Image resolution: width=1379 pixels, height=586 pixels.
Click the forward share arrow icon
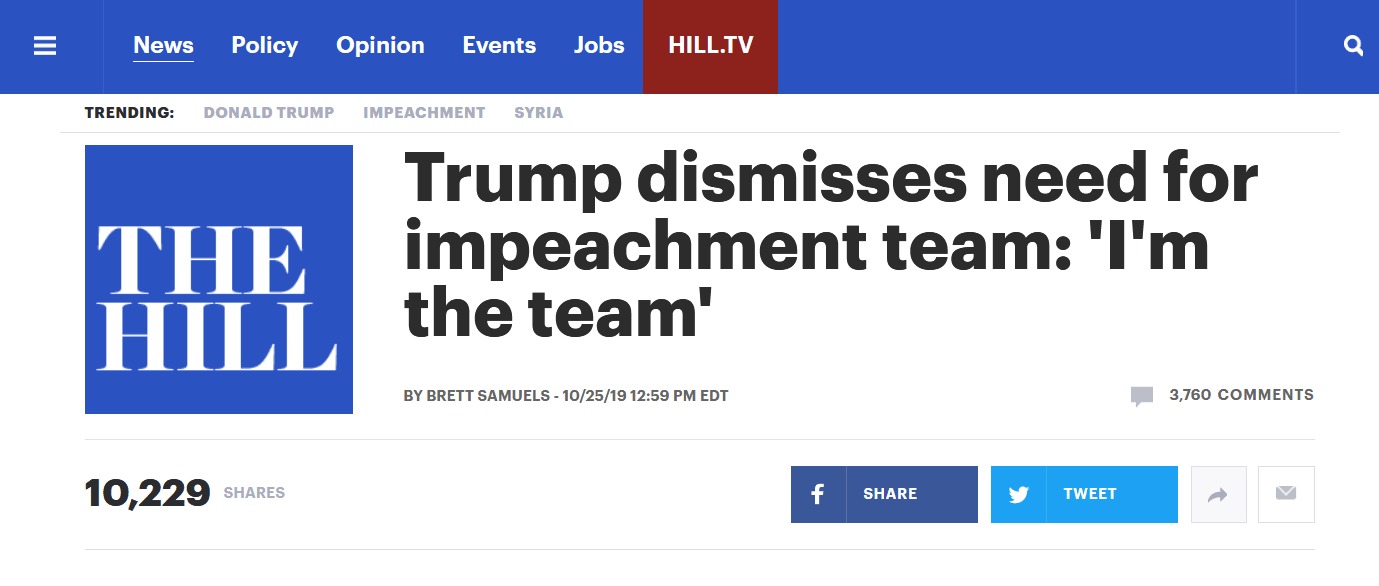point(1218,494)
